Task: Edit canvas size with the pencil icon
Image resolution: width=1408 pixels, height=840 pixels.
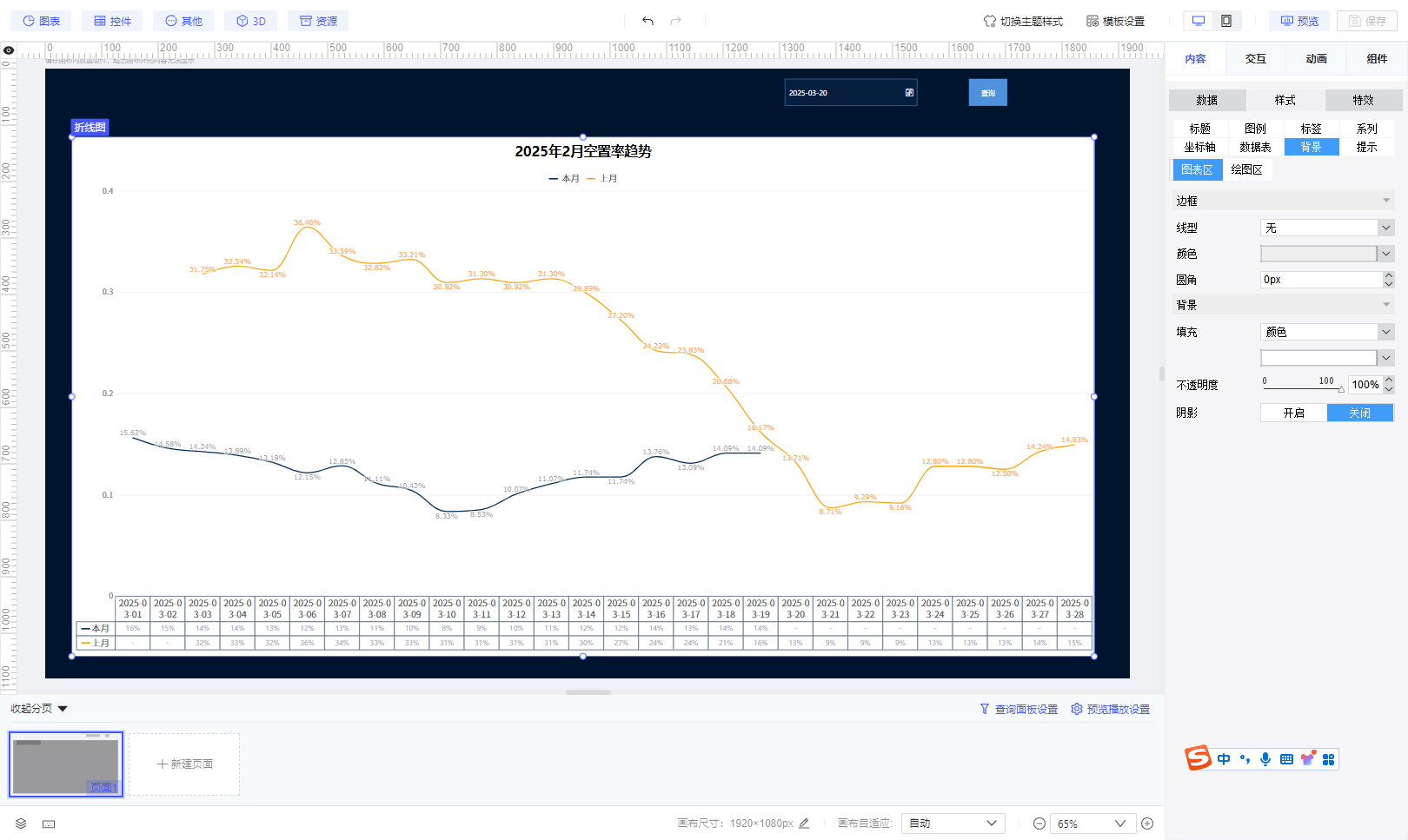Action: click(x=804, y=823)
